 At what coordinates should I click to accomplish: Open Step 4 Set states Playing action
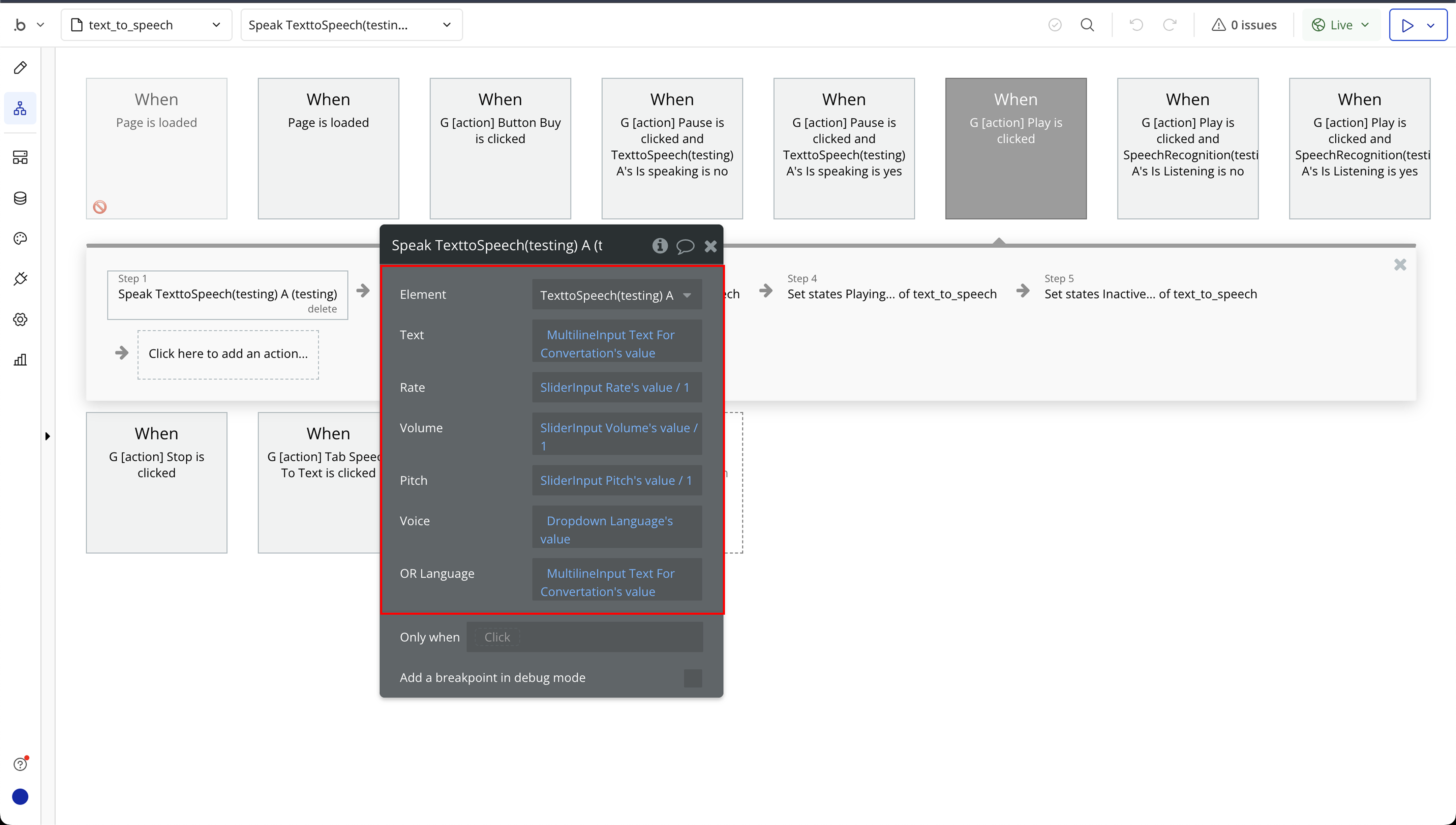[x=891, y=294]
